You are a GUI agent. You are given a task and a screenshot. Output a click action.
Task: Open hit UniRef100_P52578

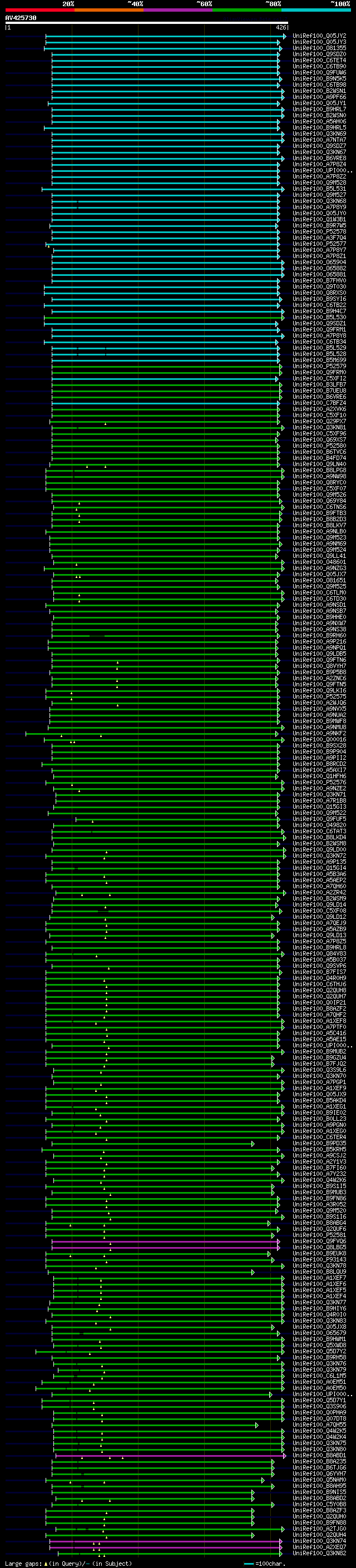(319, 232)
